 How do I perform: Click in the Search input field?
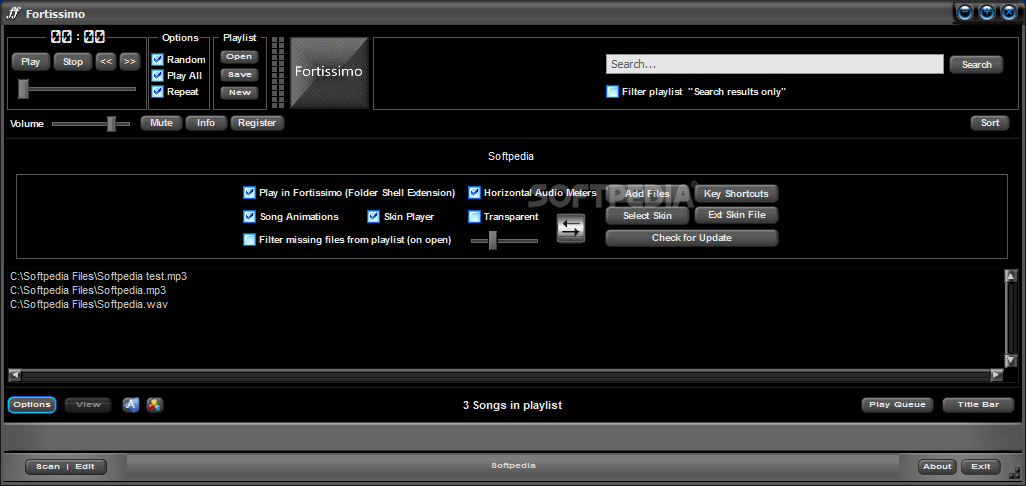(775, 64)
